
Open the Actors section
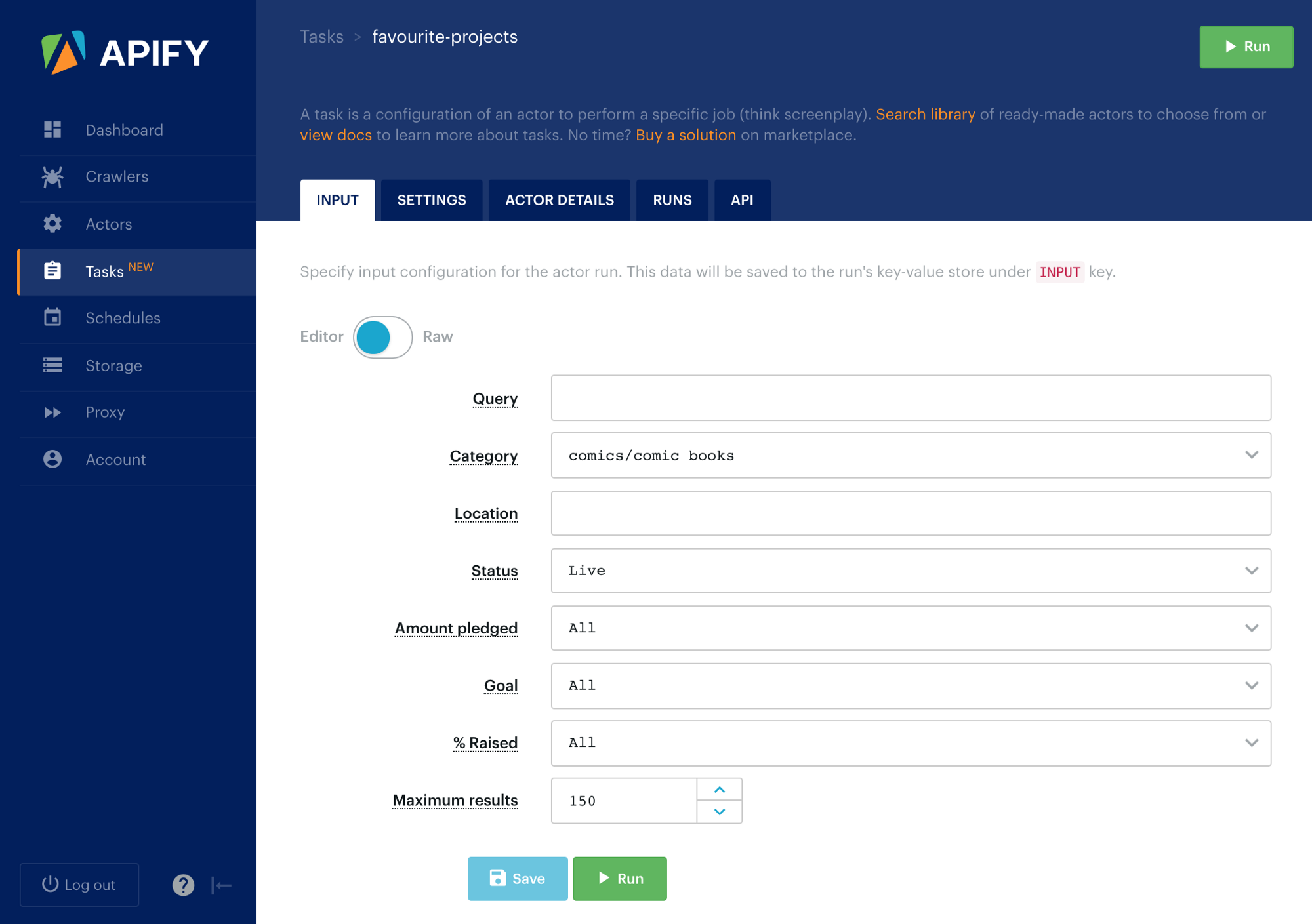(x=138, y=224)
